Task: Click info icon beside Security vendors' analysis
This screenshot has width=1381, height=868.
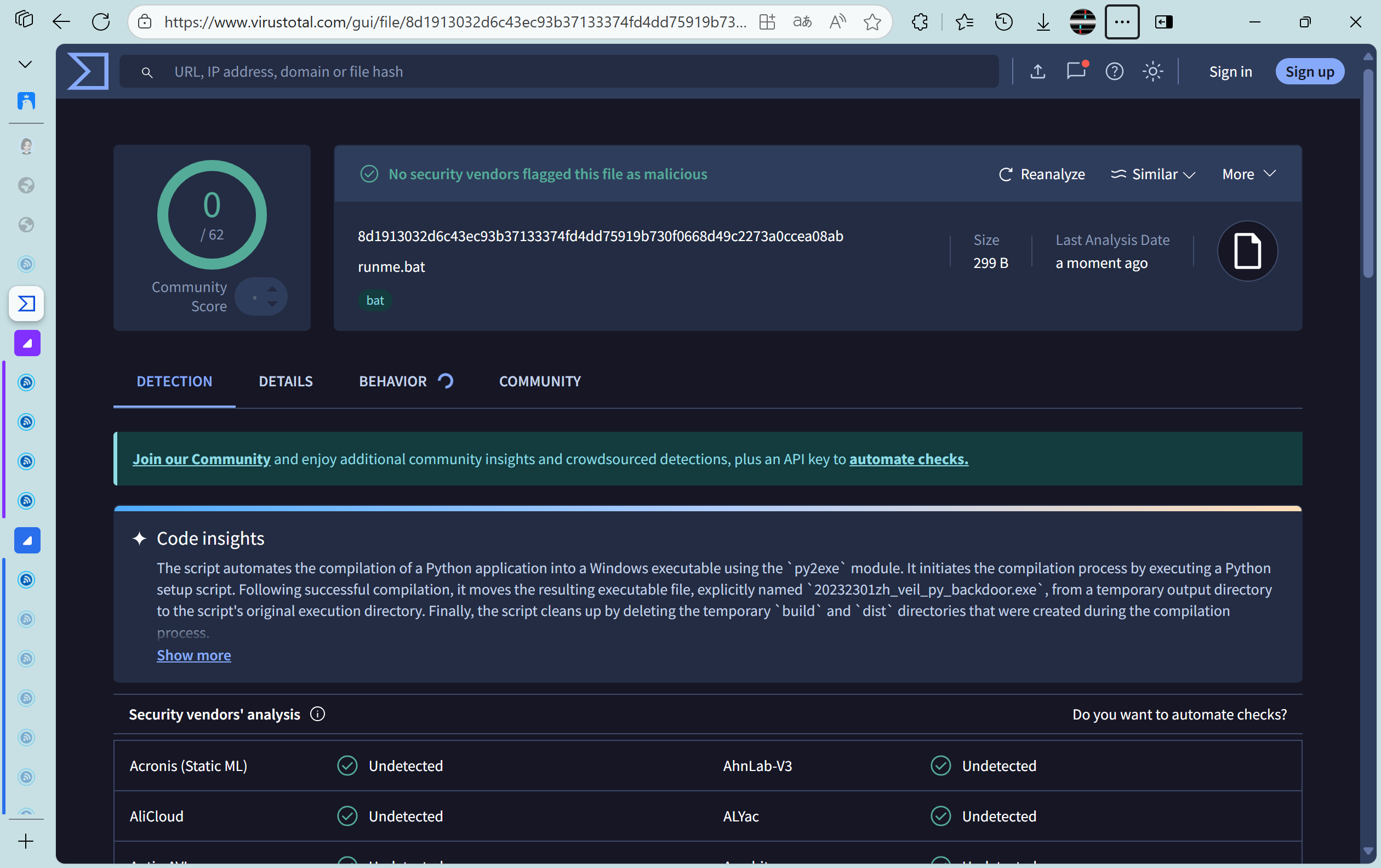Action: (x=317, y=714)
